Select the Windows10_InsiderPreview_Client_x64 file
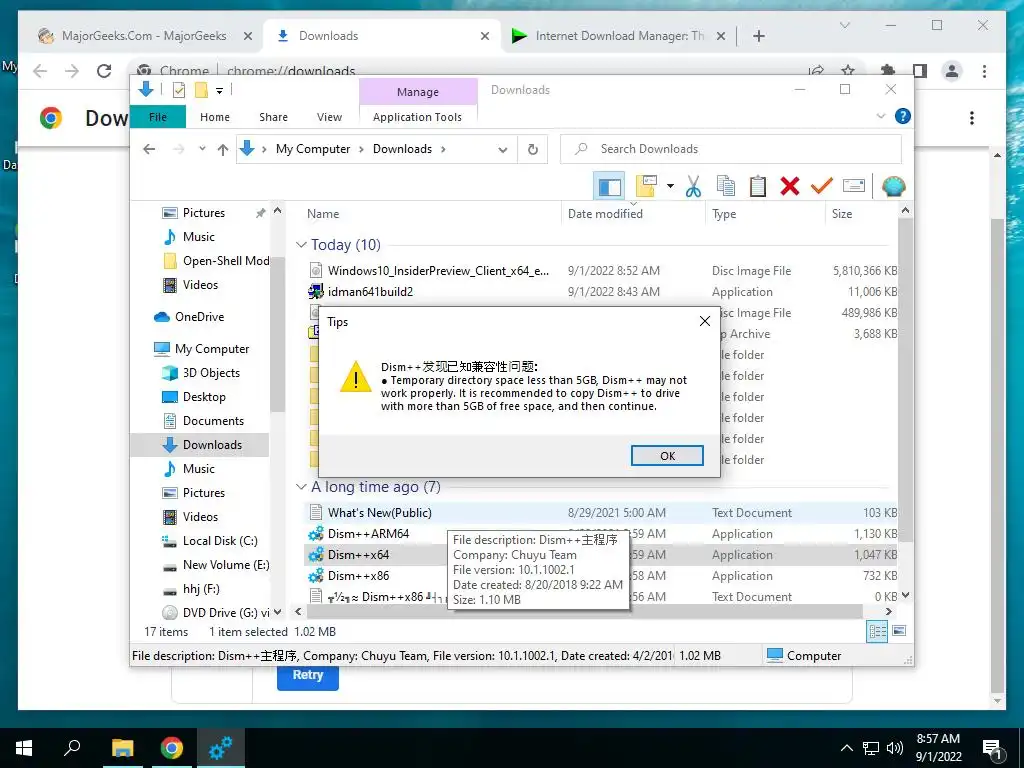Image resolution: width=1024 pixels, height=768 pixels. (x=438, y=271)
